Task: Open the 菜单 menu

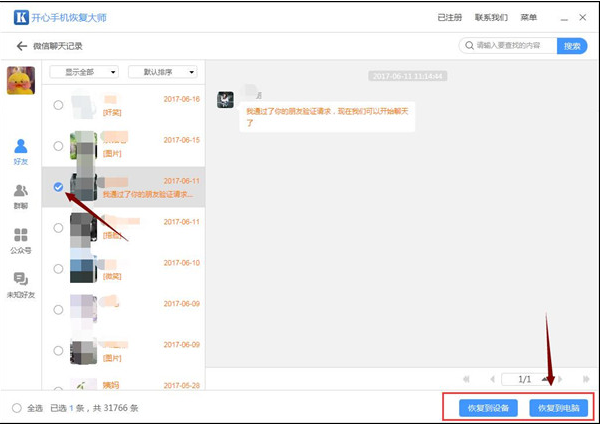Action: 528,17
